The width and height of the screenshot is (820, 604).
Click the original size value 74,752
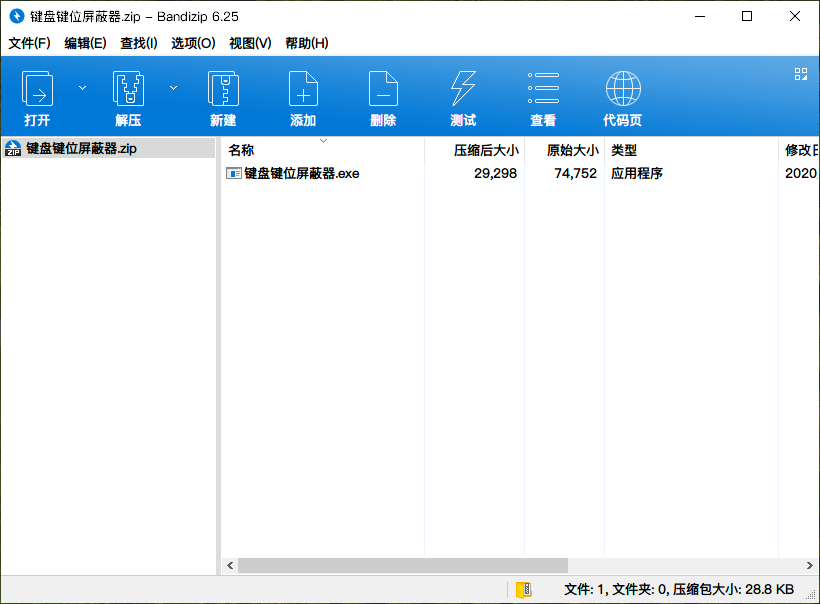pos(575,173)
